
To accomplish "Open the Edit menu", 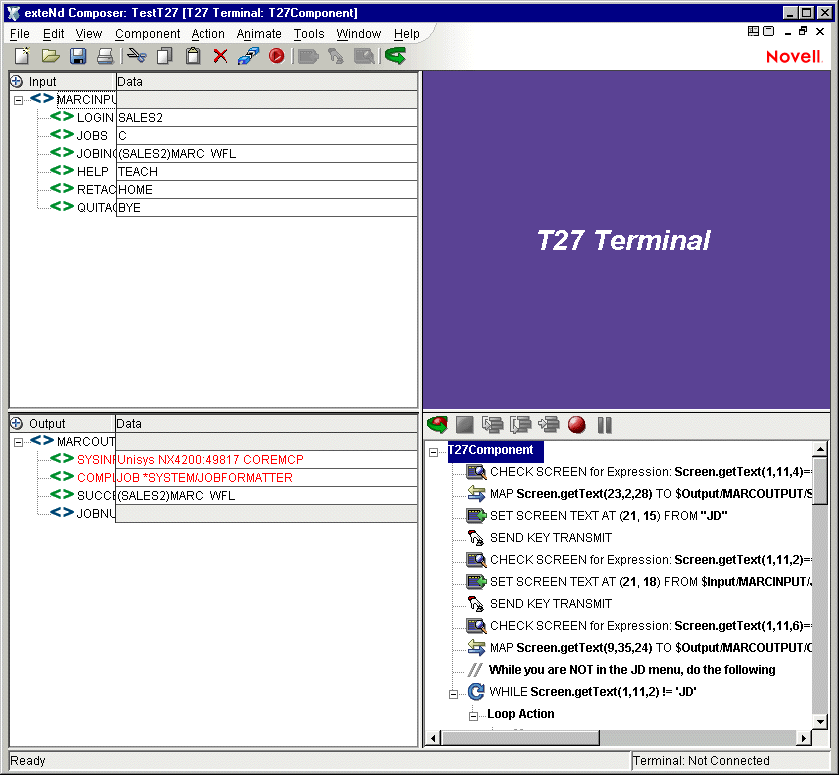I will coord(54,34).
